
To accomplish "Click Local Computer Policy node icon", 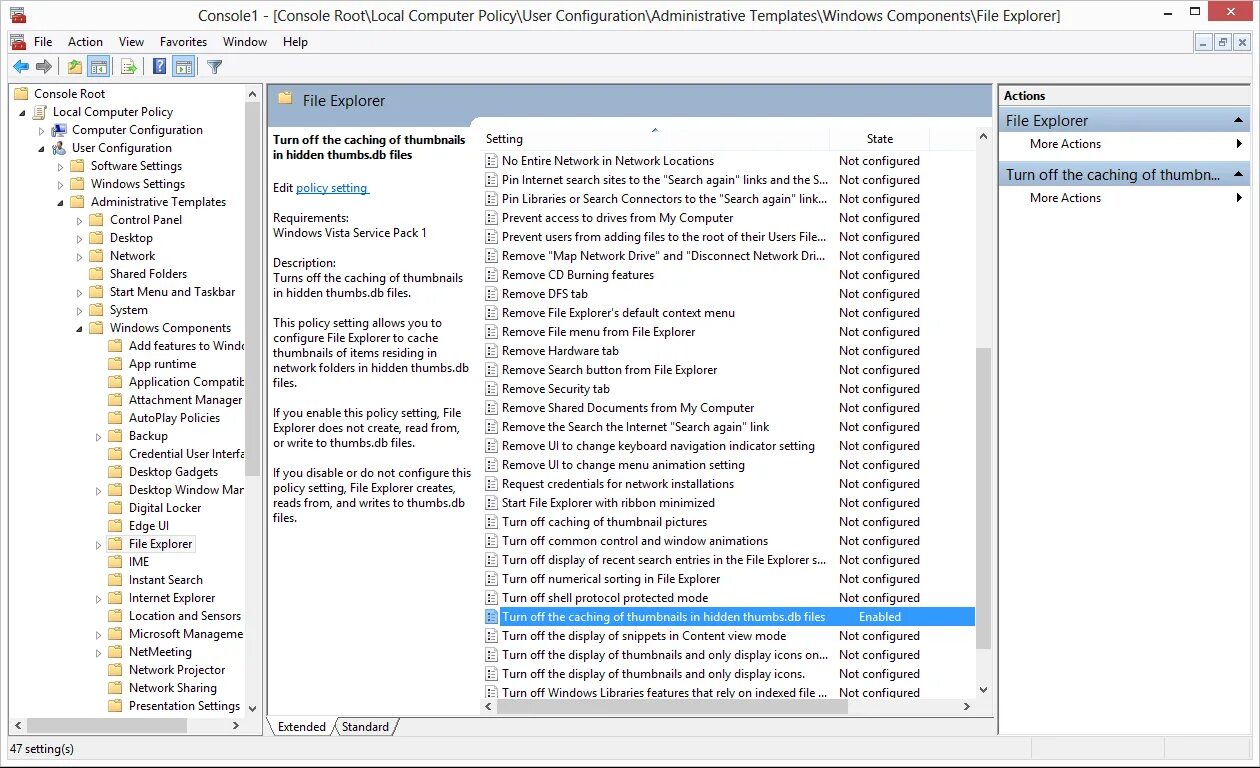I will point(41,112).
